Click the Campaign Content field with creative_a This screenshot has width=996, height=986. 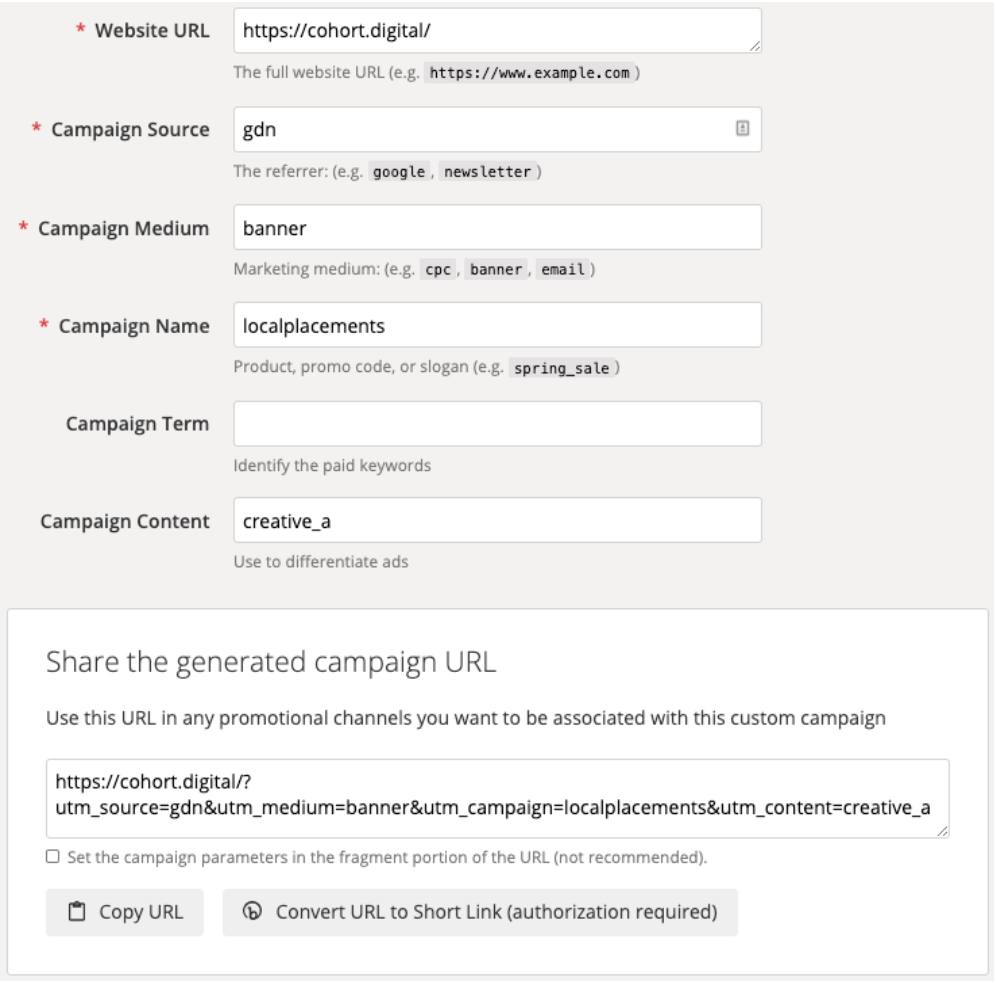click(x=497, y=520)
